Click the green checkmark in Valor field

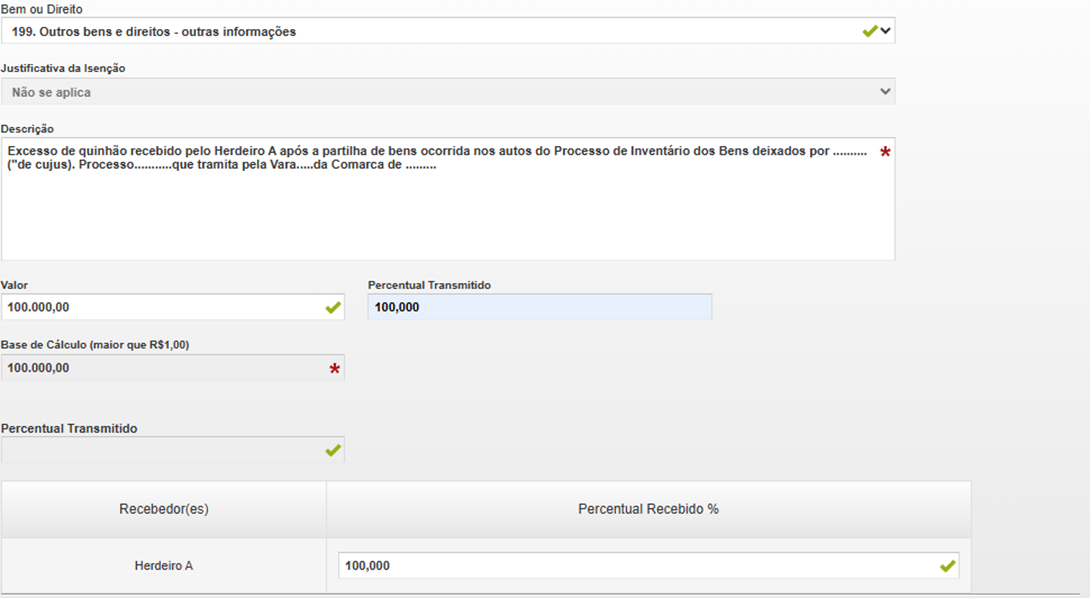333,308
